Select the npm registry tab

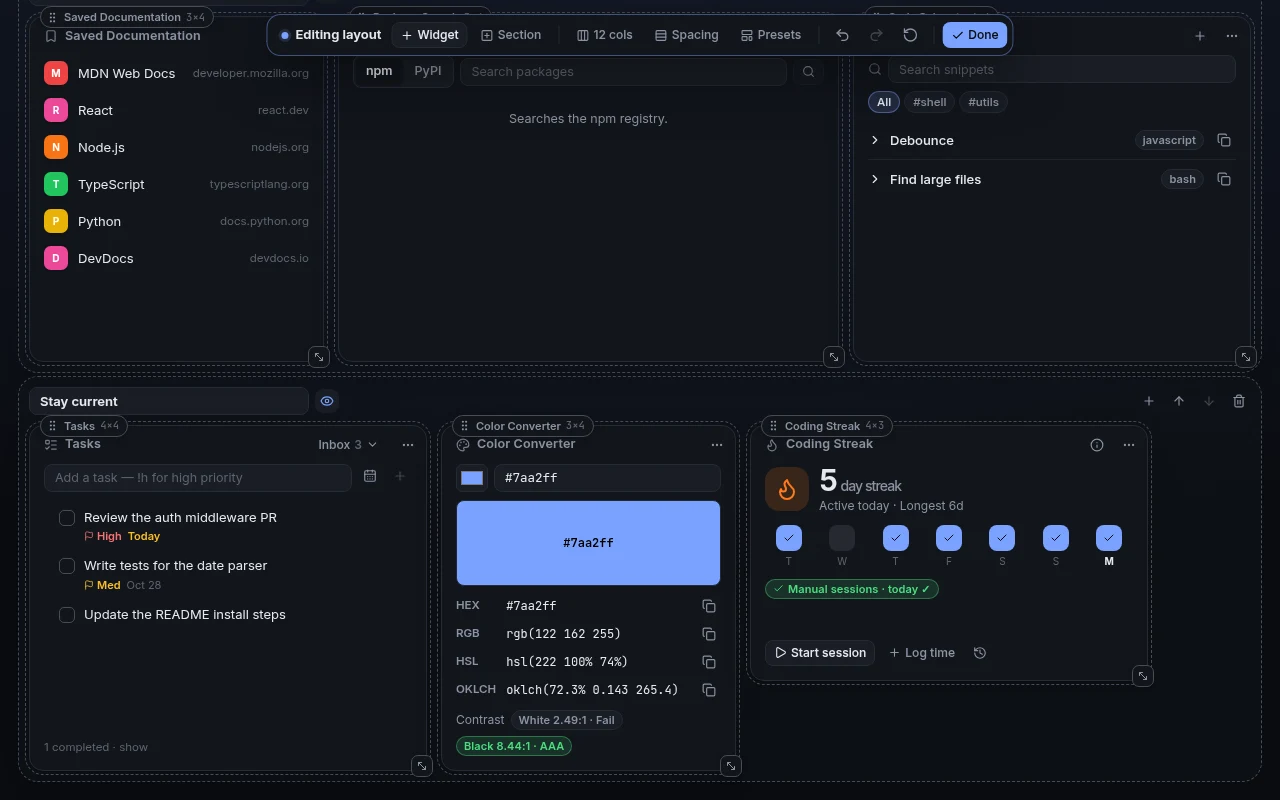[x=379, y=71]
